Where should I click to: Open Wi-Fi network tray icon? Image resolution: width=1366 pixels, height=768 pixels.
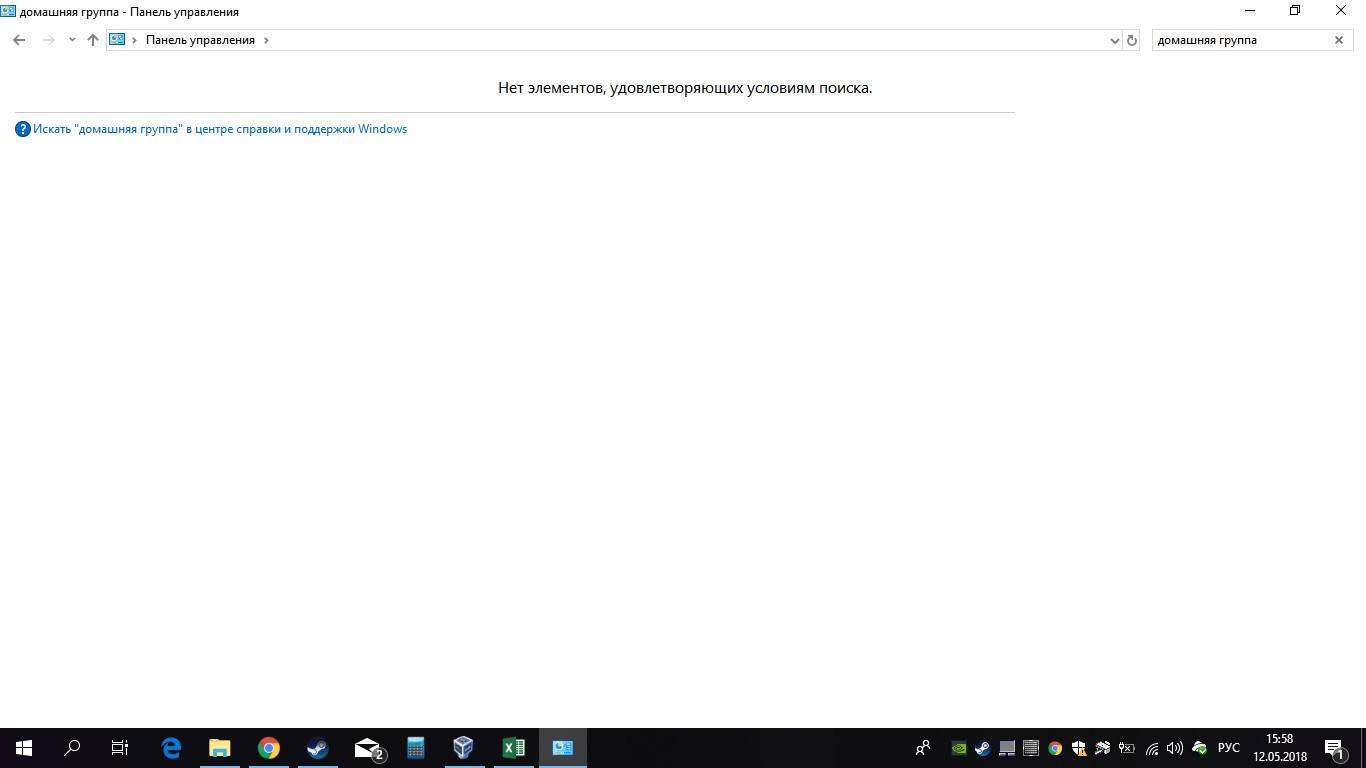click(1152, 747)
